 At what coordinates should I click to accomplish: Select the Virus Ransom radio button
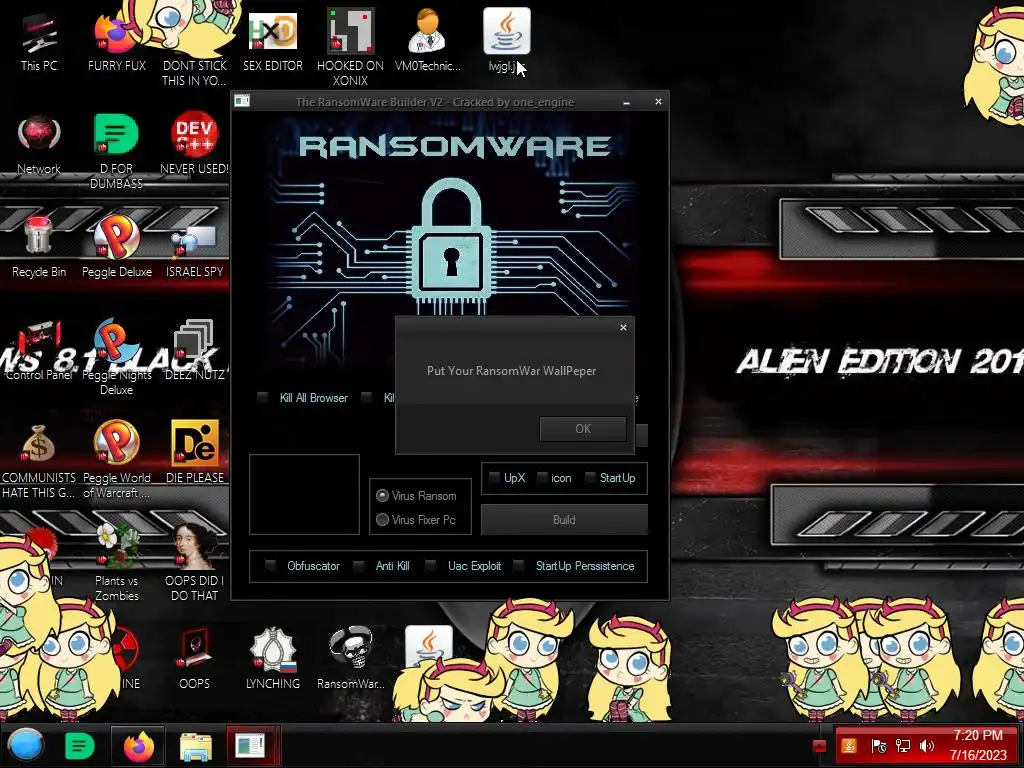point(382,496)
